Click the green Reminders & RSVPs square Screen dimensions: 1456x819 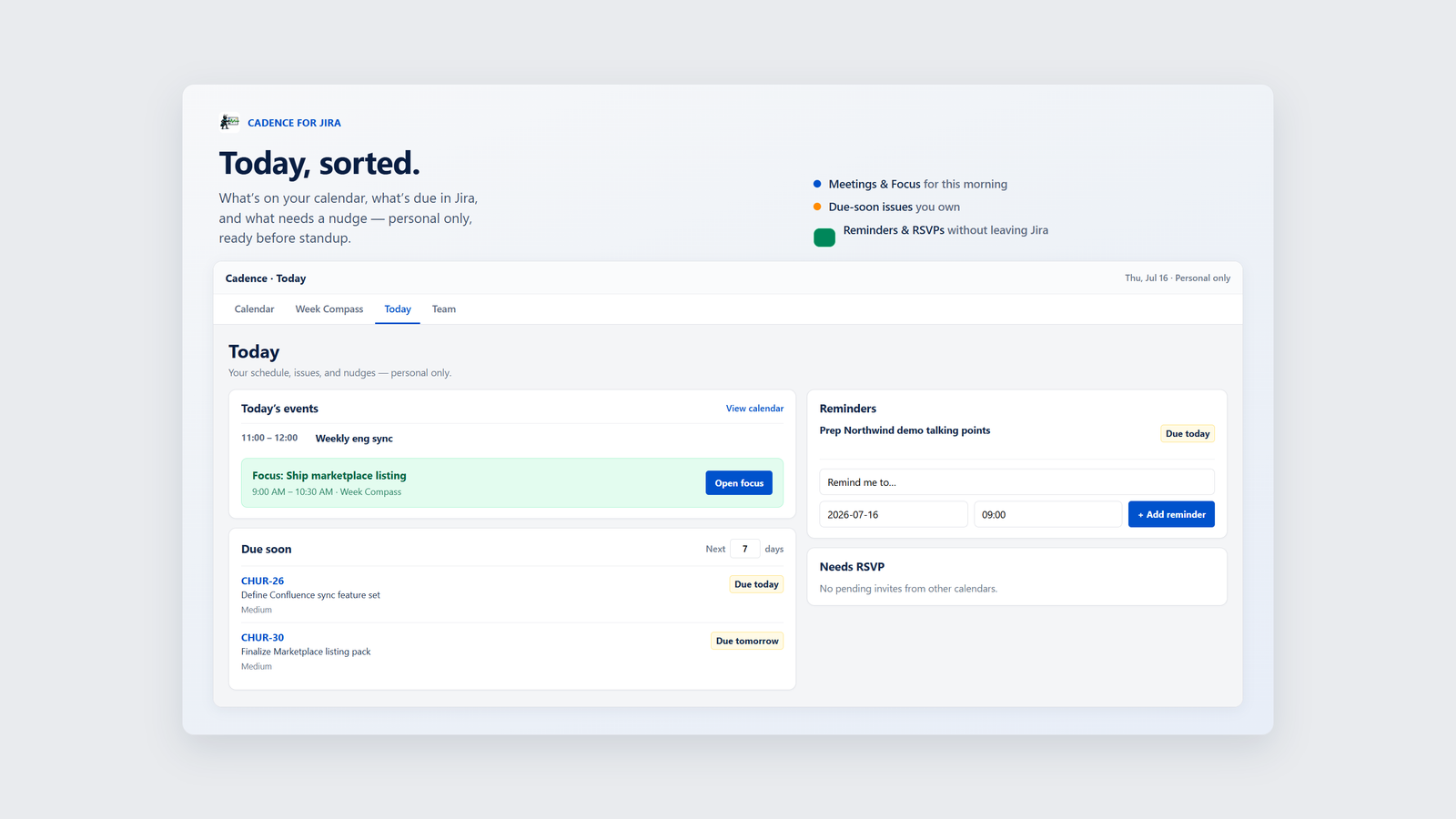(824, 238)
